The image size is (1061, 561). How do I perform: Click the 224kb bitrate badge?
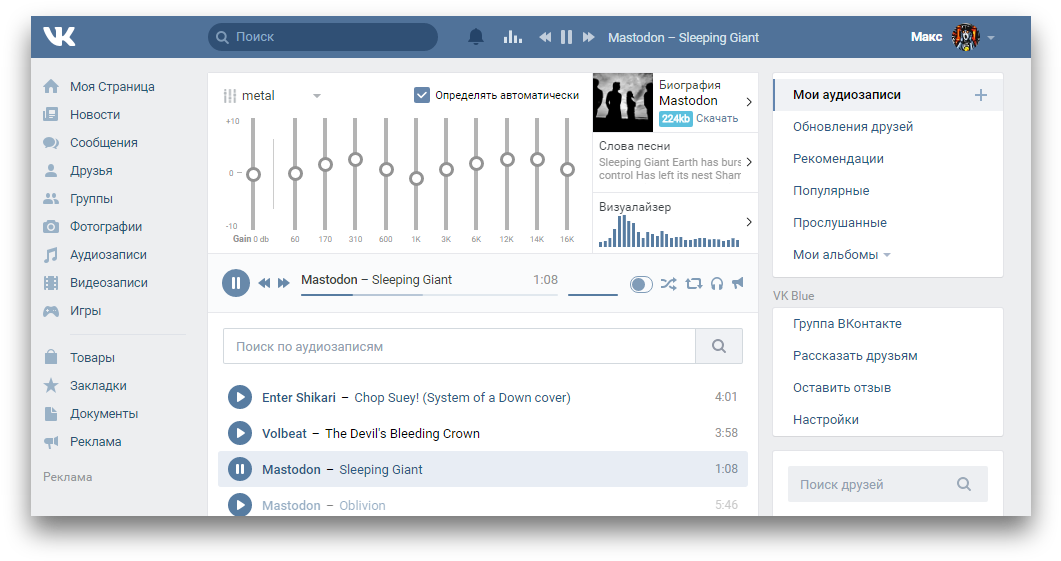tap(675, 118)
